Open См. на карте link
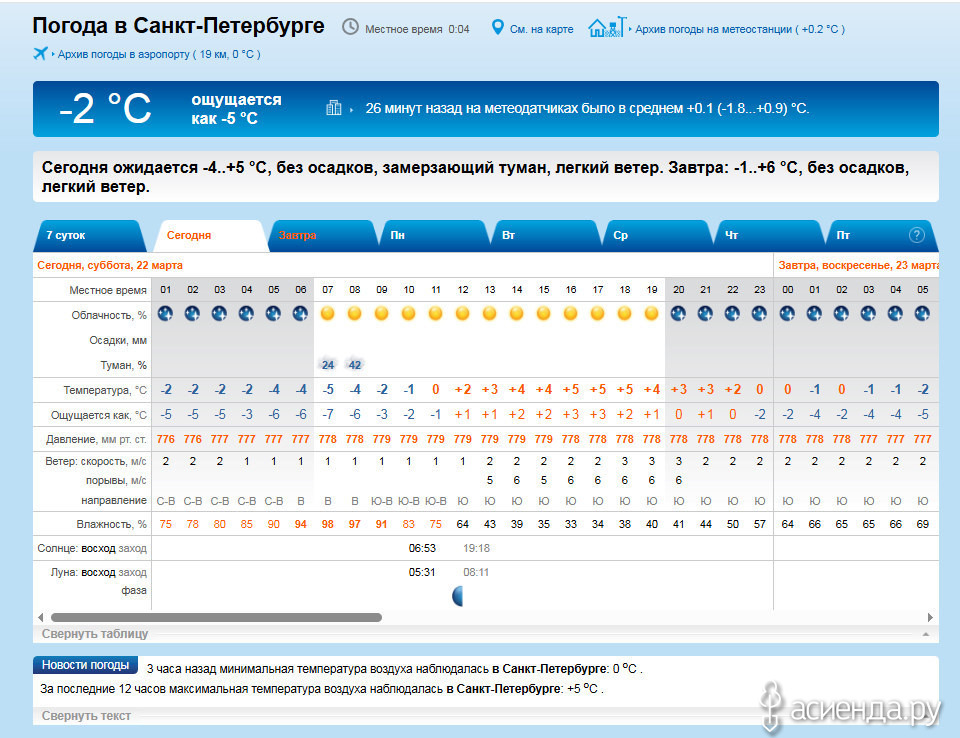The image size is (960, 738). 541,29
